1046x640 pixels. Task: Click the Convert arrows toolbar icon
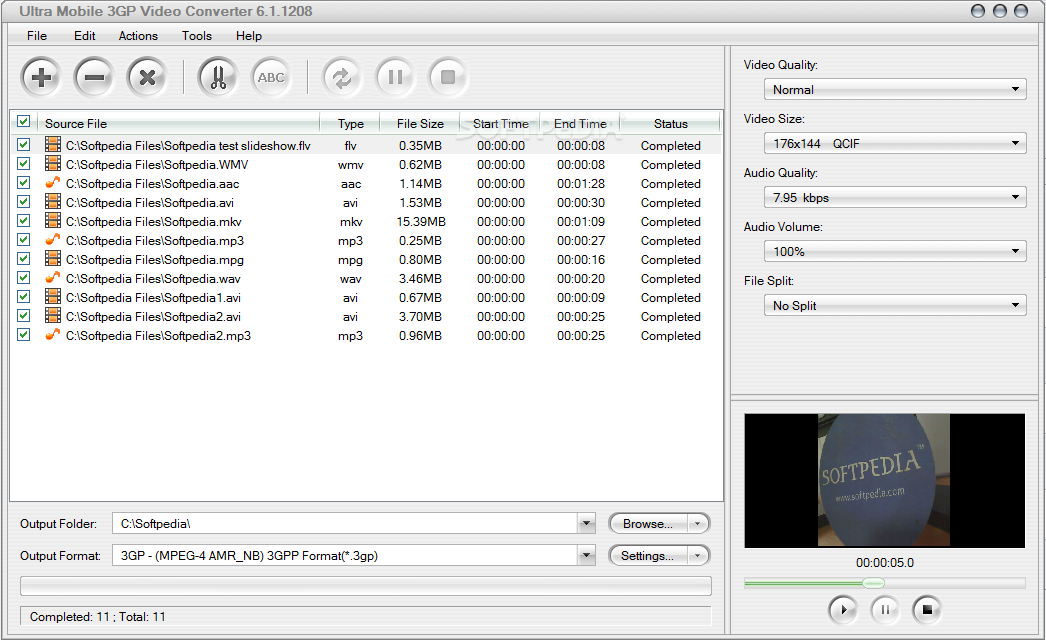coord(342,77)
